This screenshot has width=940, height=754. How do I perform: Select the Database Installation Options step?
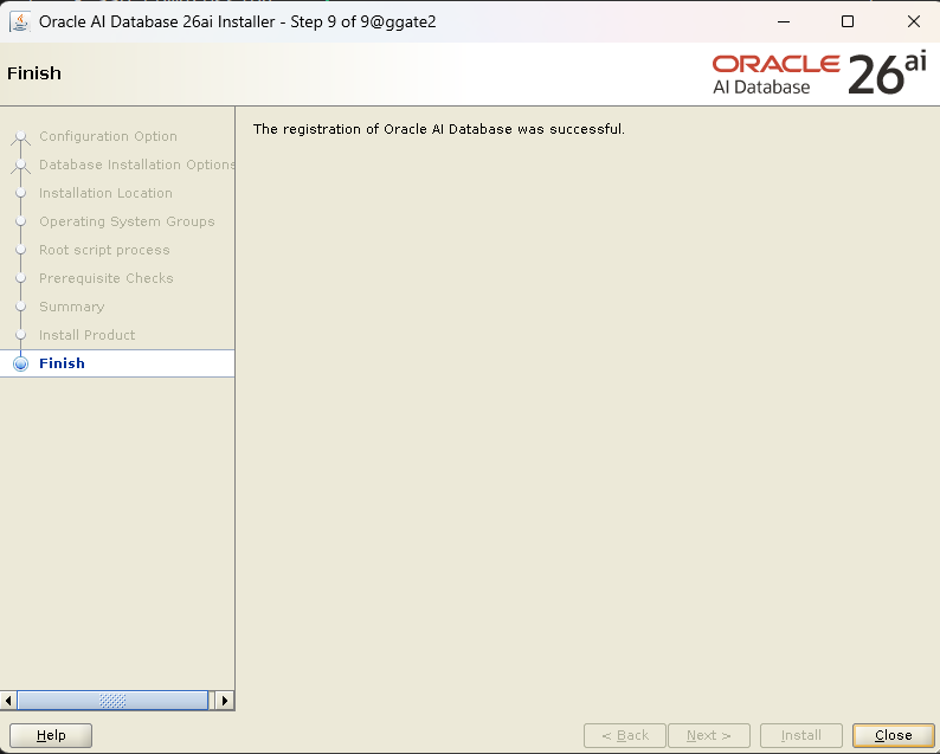pos(137,164)
